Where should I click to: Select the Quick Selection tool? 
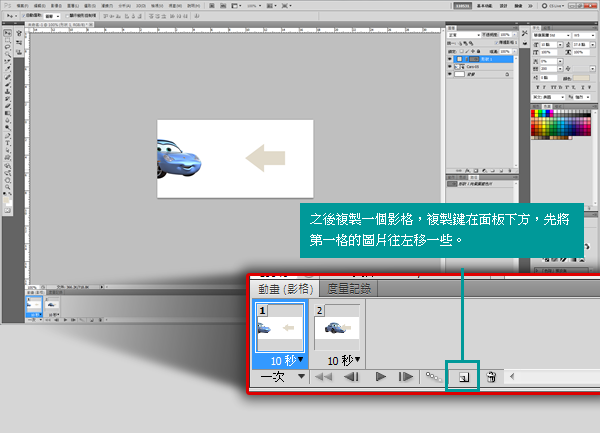(7, 54)
